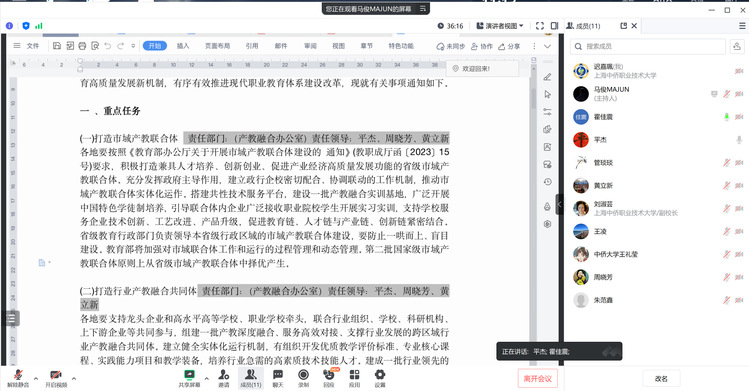Select the 插入 ribbon tab
This screenshot has height=391, width=749.
tap(183, 46)
